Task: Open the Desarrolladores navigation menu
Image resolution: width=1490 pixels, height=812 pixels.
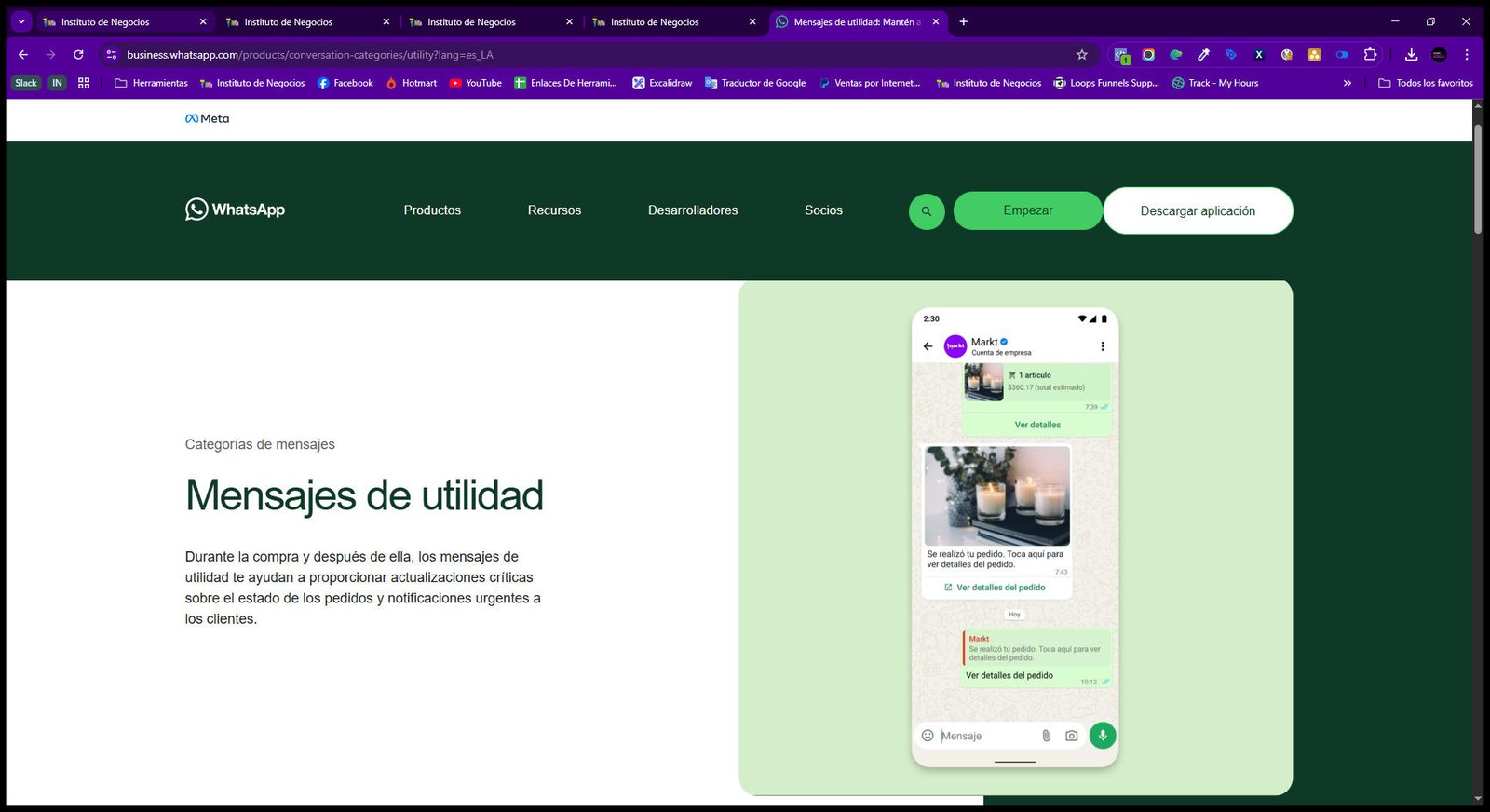Action: [693, 210]
